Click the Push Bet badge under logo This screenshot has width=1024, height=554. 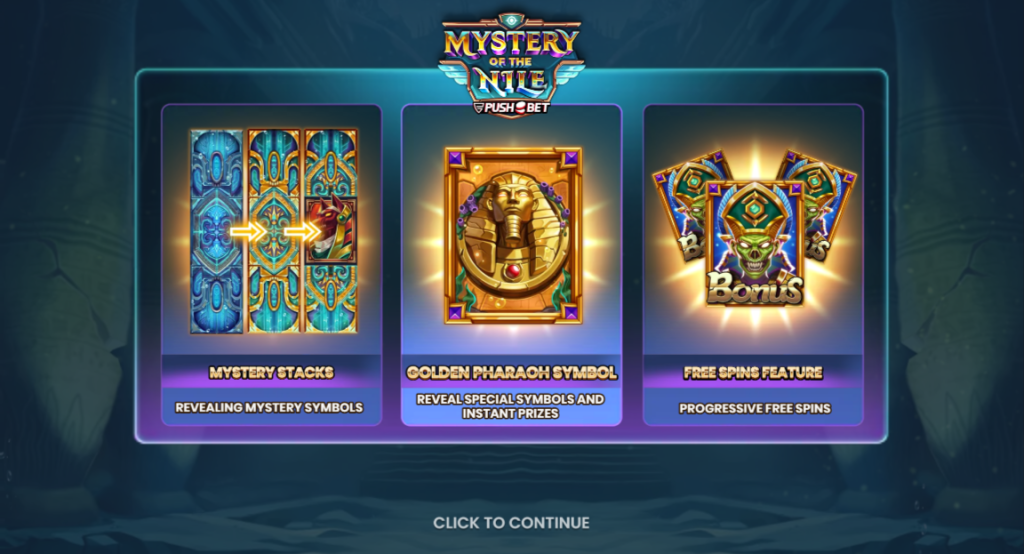[511, 108]
